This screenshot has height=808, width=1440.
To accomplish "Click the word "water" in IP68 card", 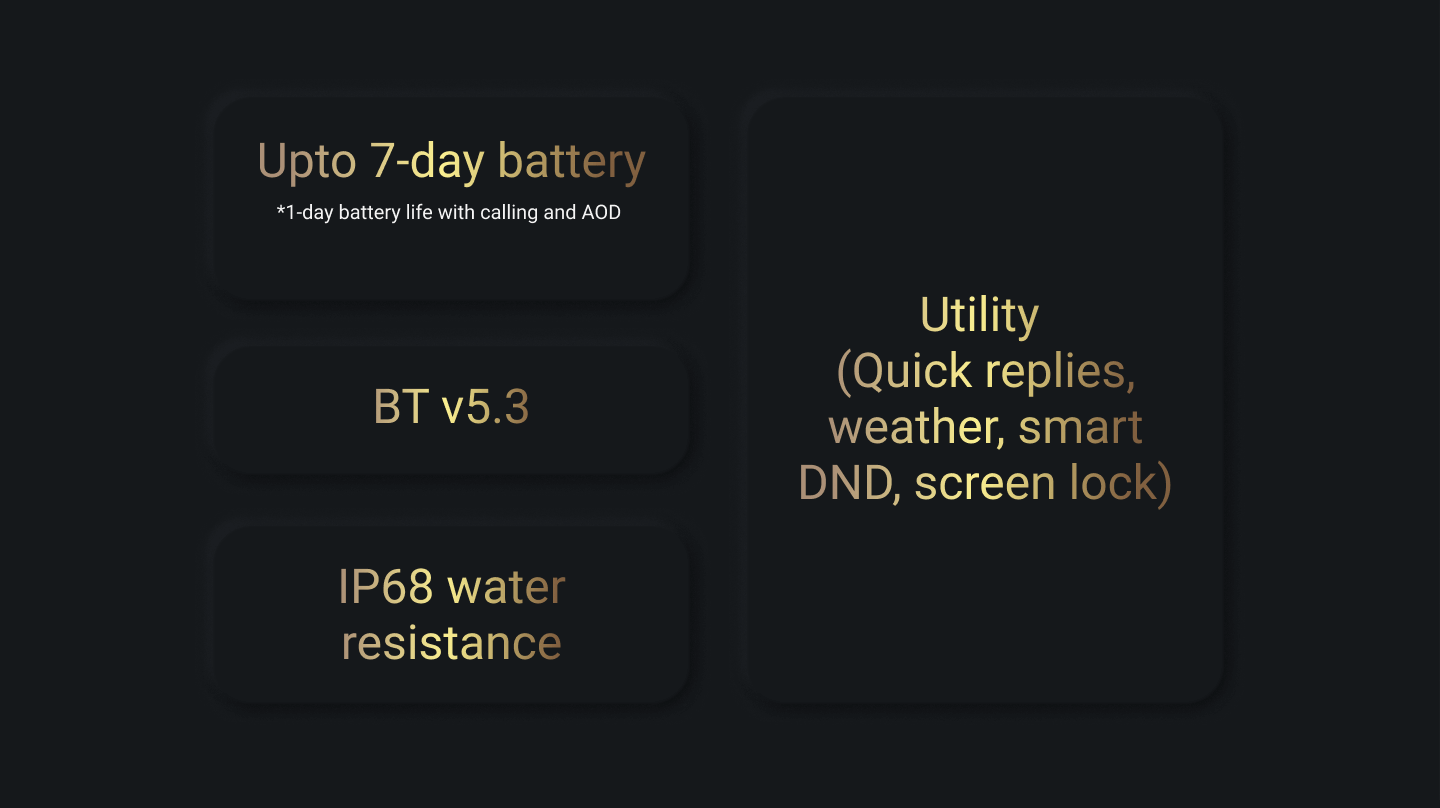I will click(x=506, y=587).
